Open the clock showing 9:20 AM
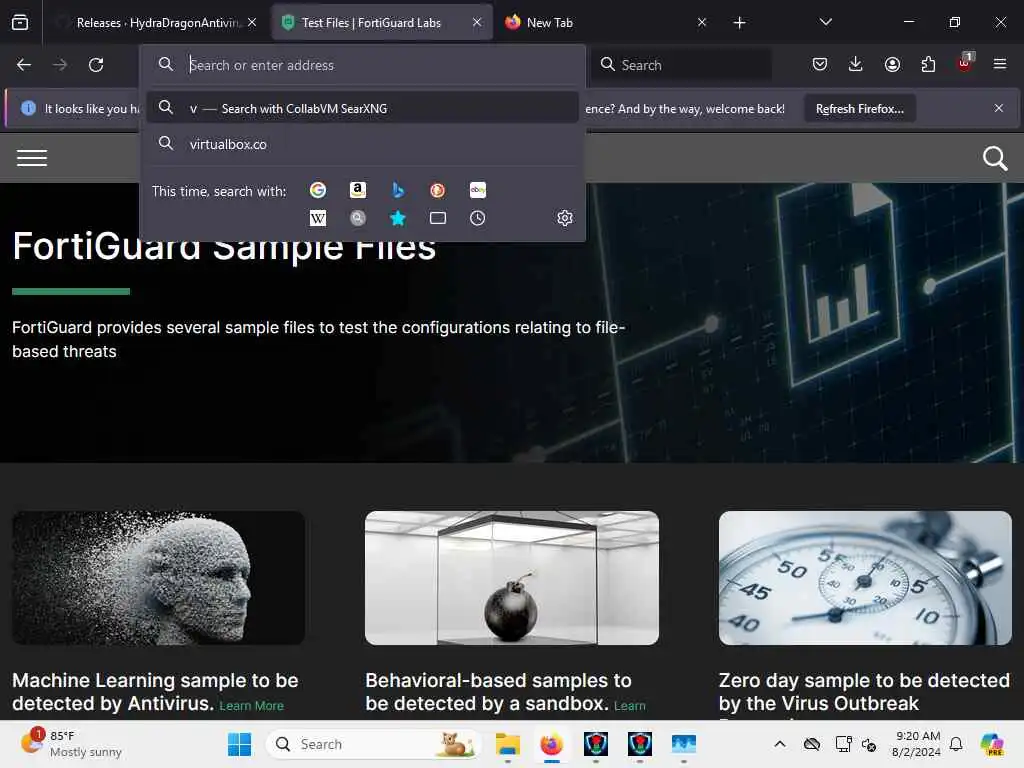This screenshot has width=1024, height=768. pyautogui.click(x=916, y=744)
